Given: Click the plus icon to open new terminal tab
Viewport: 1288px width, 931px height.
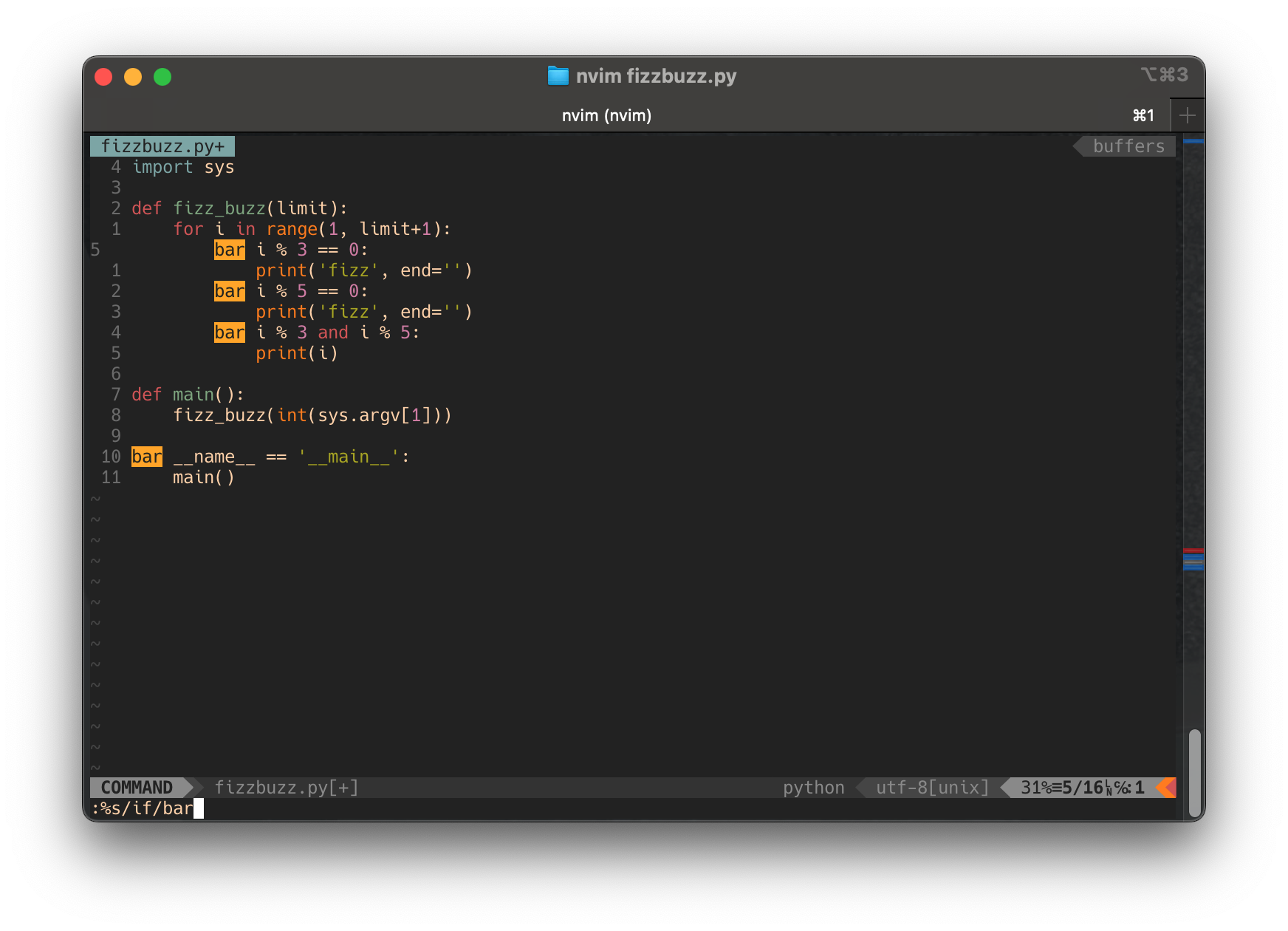Looking at the screenshot, I should click(x=1188, y=115).
